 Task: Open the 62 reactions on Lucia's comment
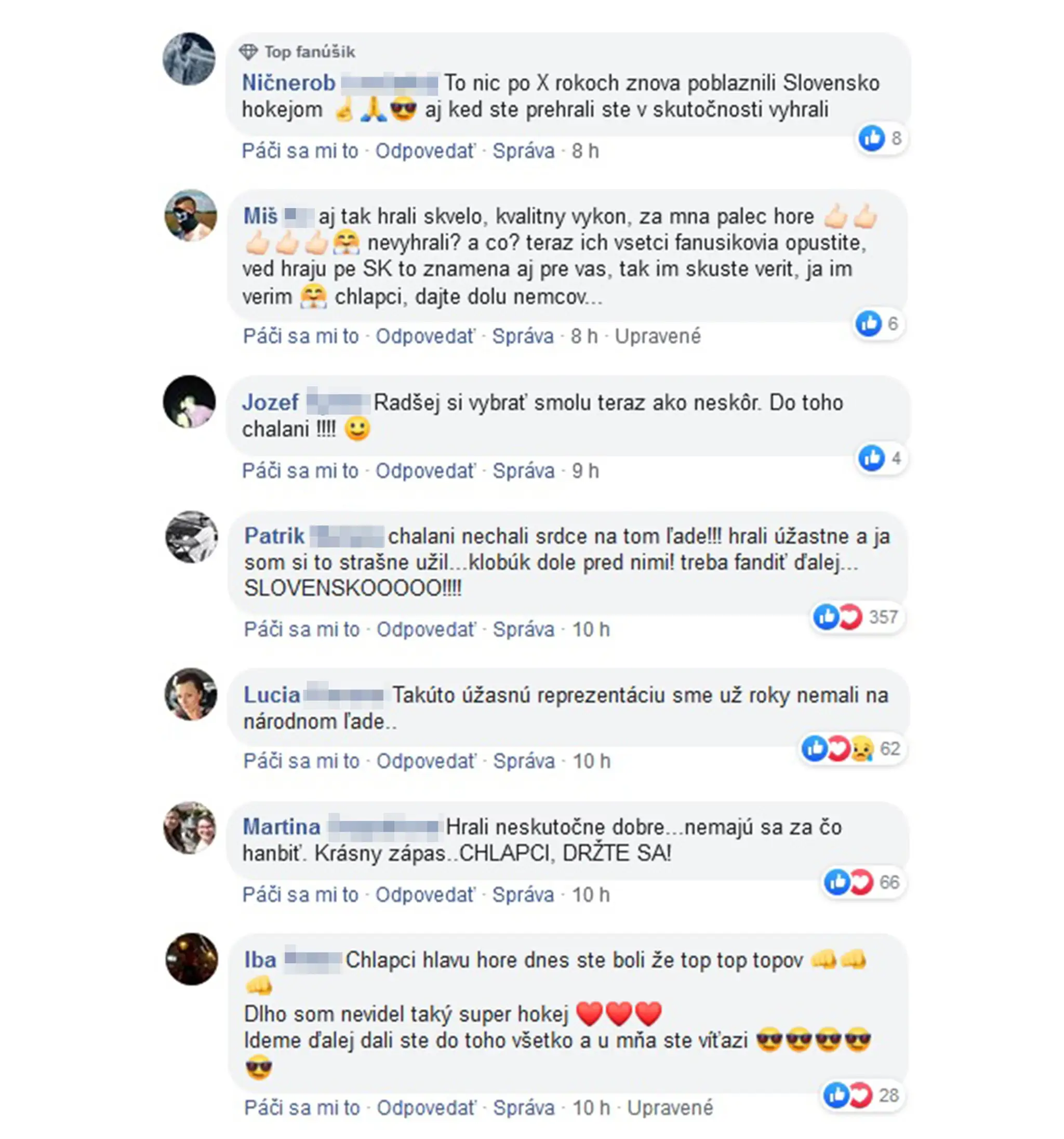point(852,749)
